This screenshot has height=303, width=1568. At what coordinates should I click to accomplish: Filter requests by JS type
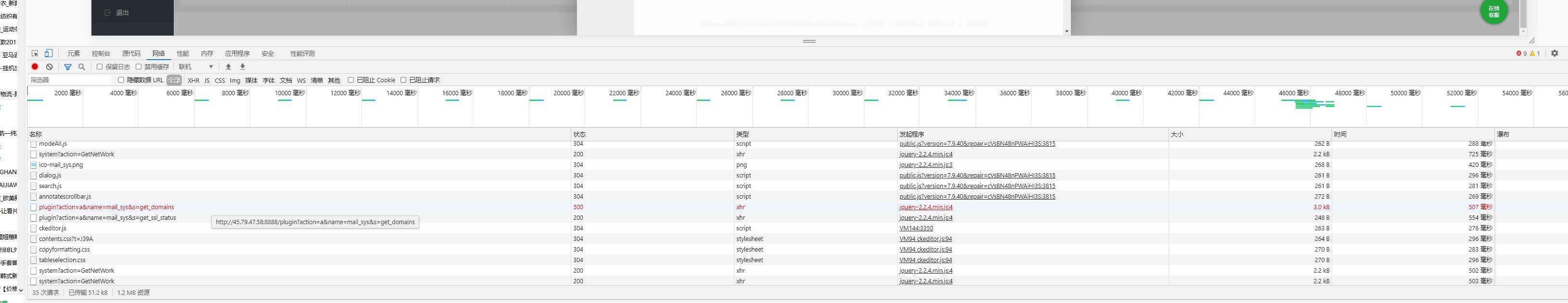pyautogui.click(x=207, y=80)
